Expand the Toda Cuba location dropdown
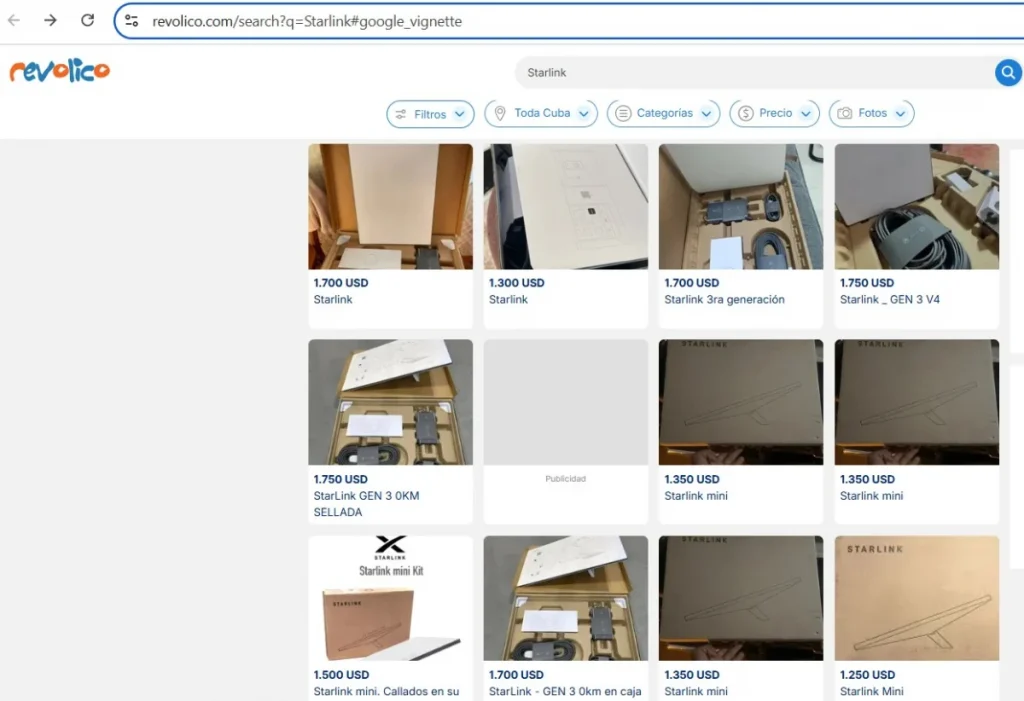Viewport: 1024px width, 701px height. [541, 113]
